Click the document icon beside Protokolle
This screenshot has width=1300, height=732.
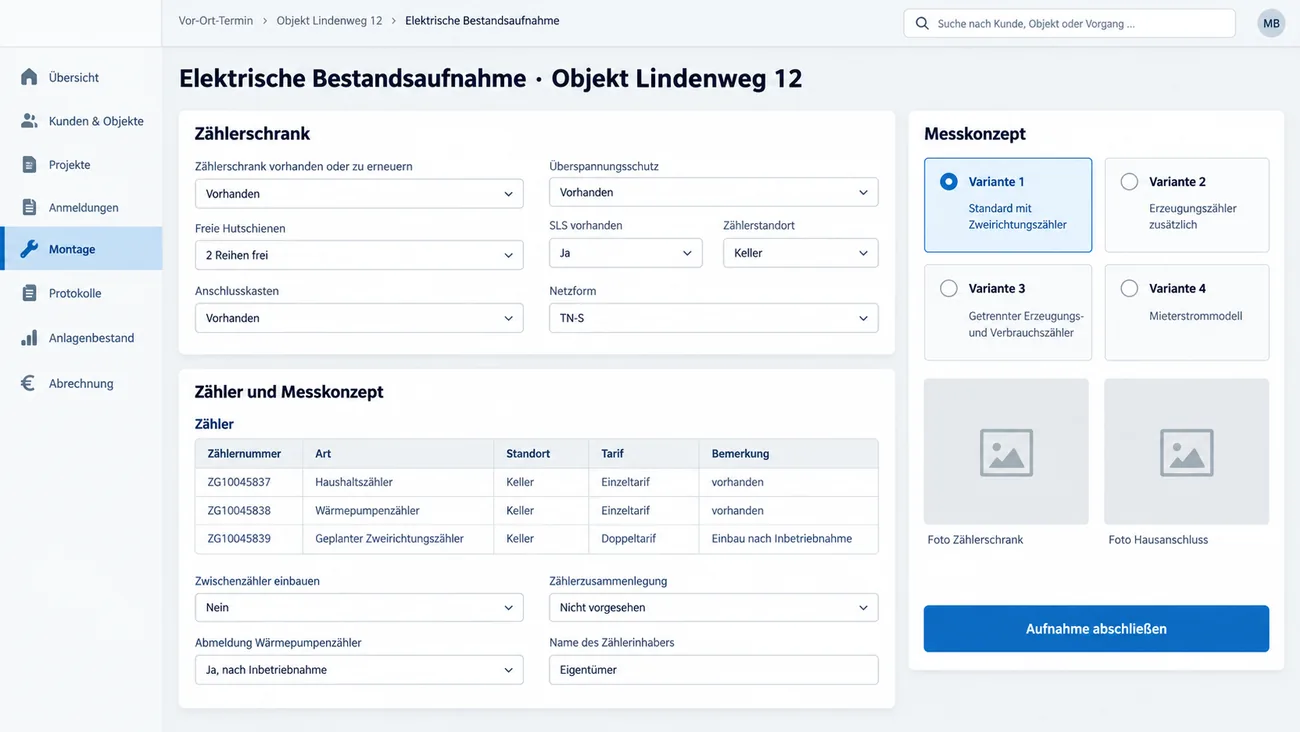coord(29,293)
